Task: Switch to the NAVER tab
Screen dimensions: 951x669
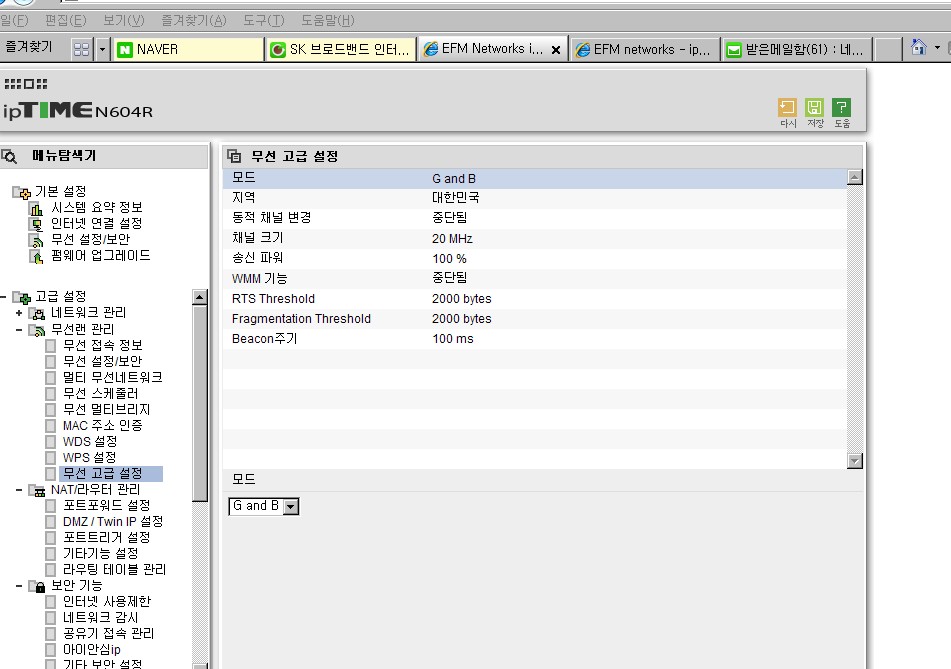Action: (x=189, y=49)
